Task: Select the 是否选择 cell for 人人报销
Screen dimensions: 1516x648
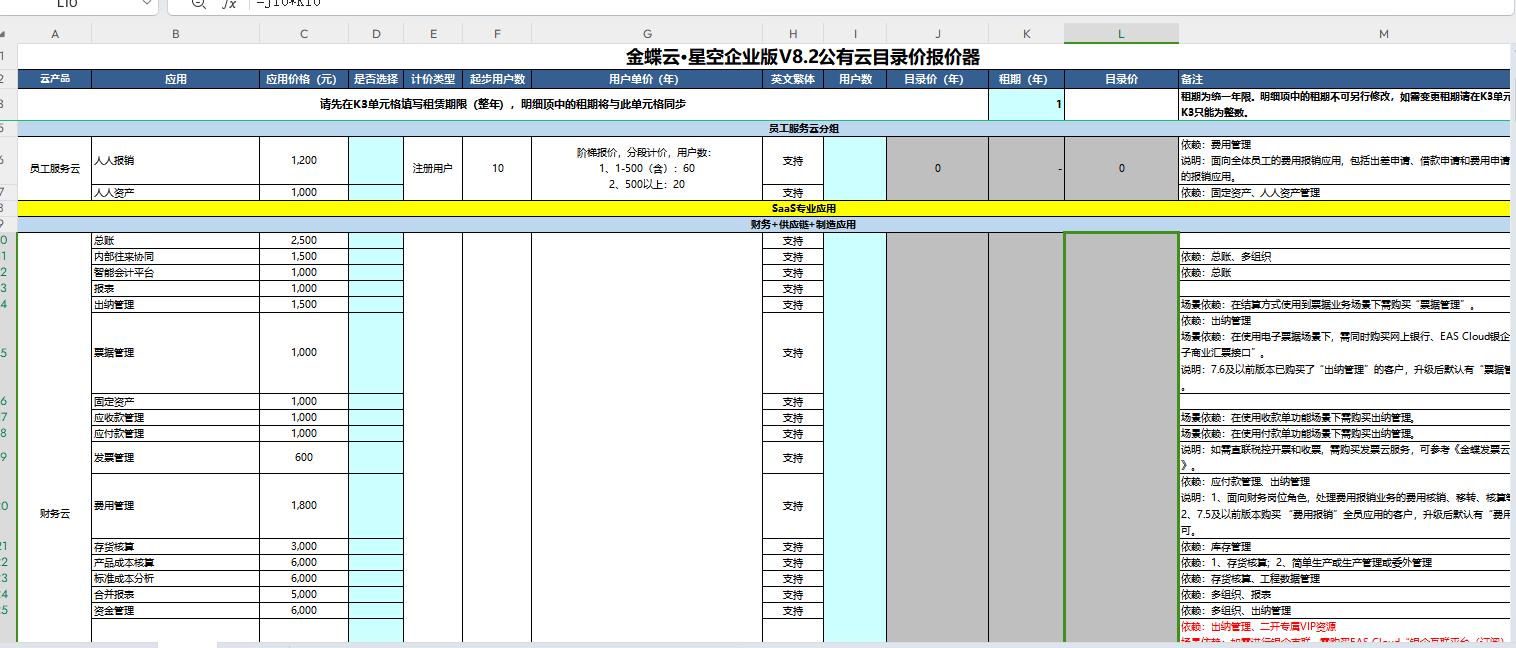Action: pyautogui.click(x=376, y=160)
